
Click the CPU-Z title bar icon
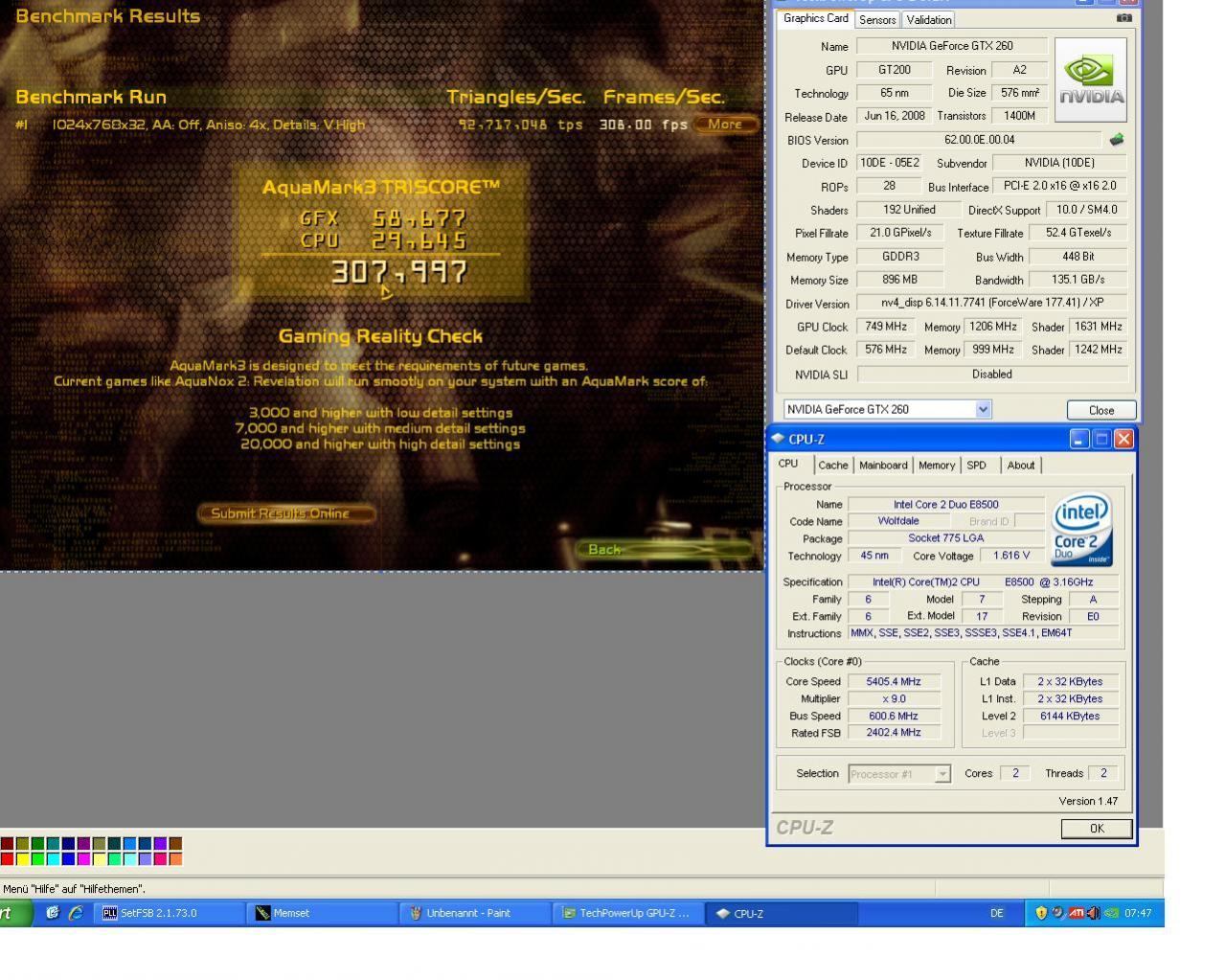coord(778,439)
